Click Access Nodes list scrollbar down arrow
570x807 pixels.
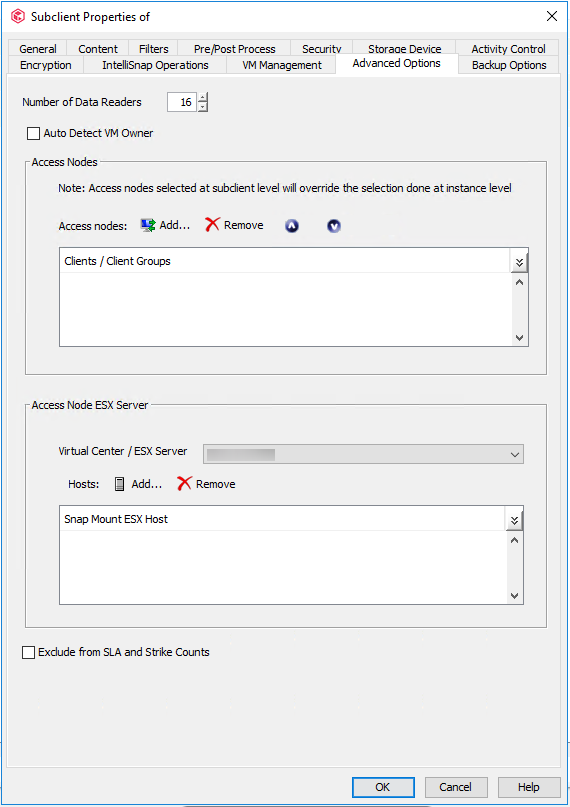click(x=519, y=338)
